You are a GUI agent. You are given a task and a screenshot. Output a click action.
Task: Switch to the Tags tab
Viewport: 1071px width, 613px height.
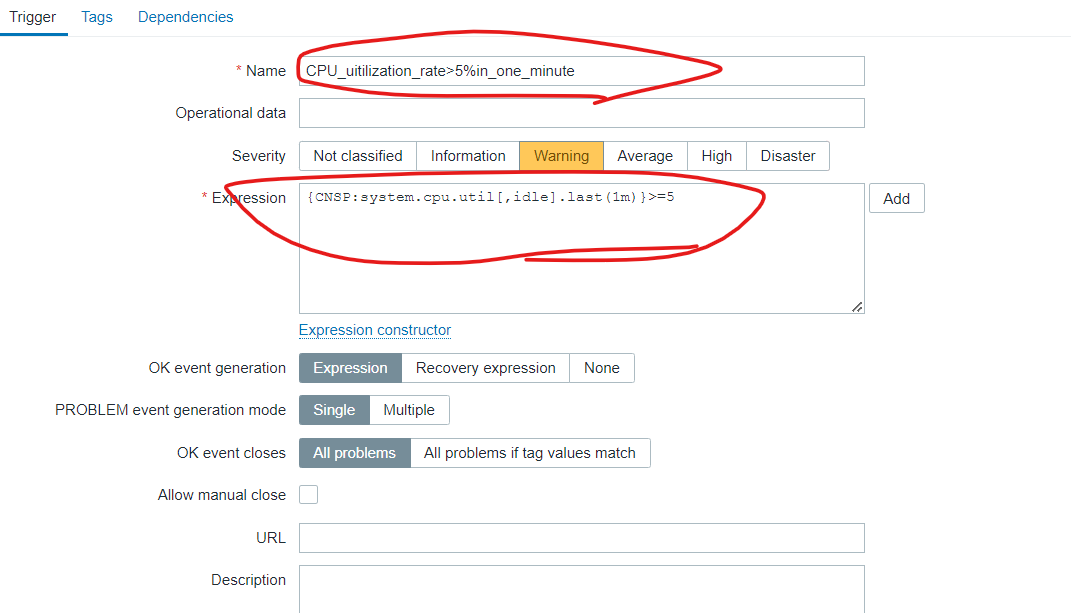point(97,17)
